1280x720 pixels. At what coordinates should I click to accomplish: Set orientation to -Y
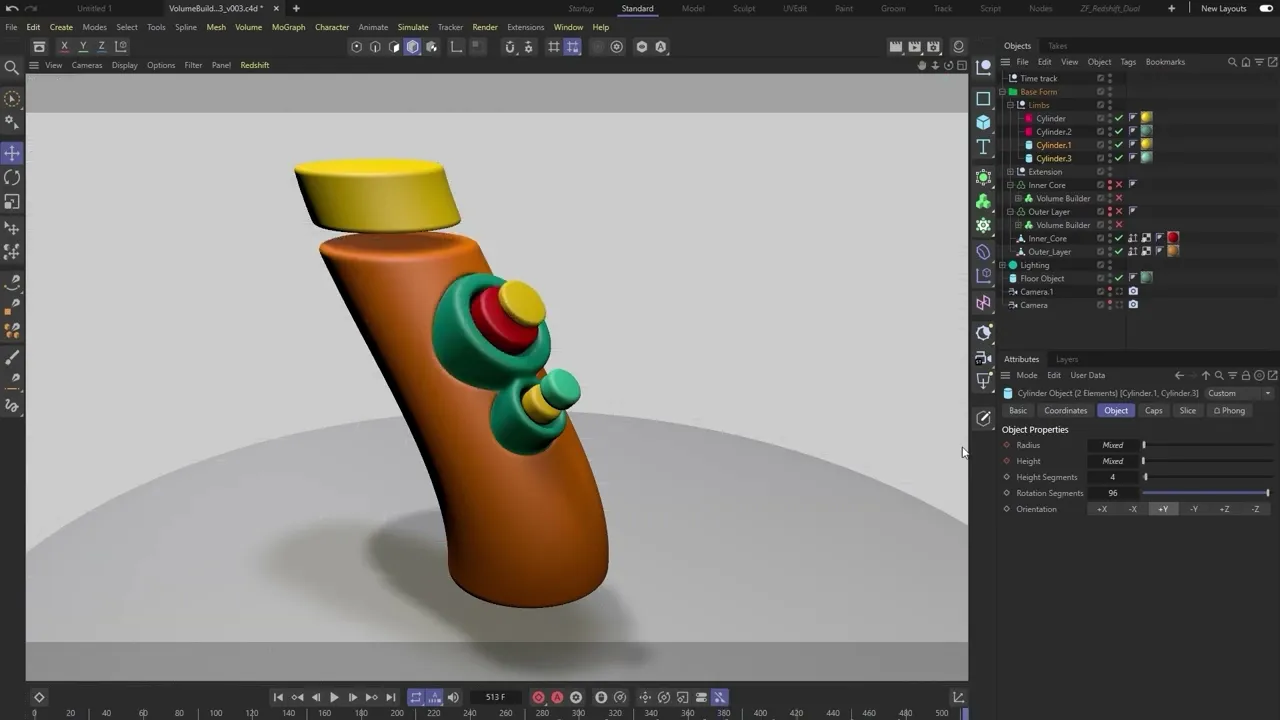point(1194,509)
